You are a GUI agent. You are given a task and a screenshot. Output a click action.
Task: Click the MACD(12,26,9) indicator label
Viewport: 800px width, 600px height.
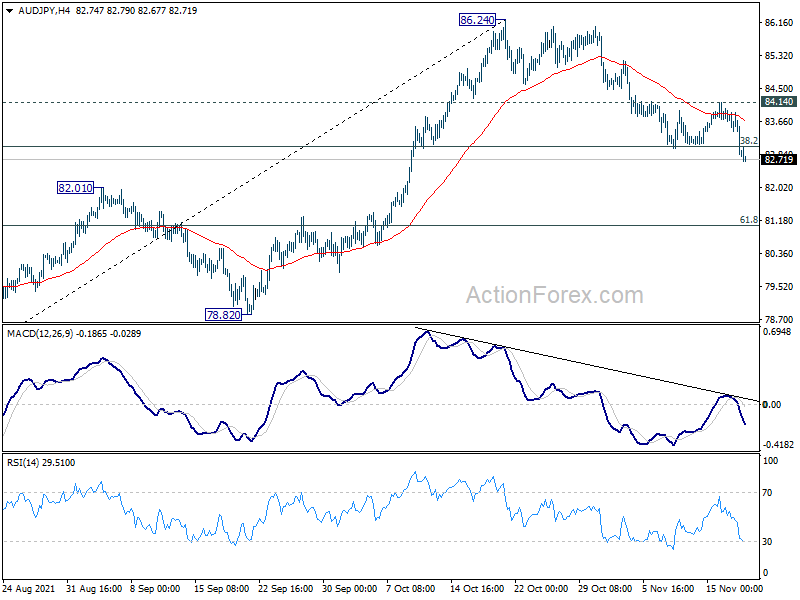click(x=41, y=334)
